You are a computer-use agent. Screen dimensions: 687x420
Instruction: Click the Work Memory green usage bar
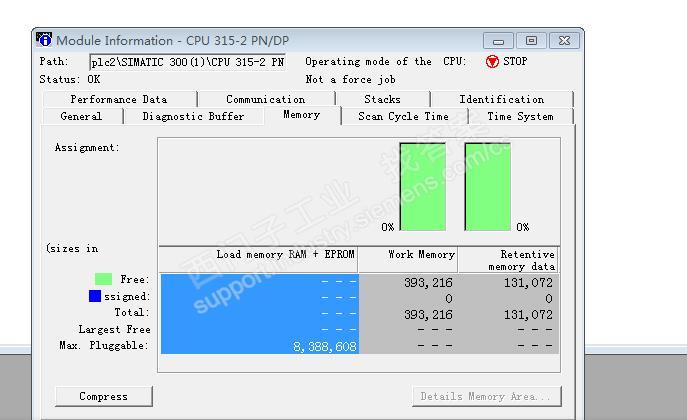[423, 186]
